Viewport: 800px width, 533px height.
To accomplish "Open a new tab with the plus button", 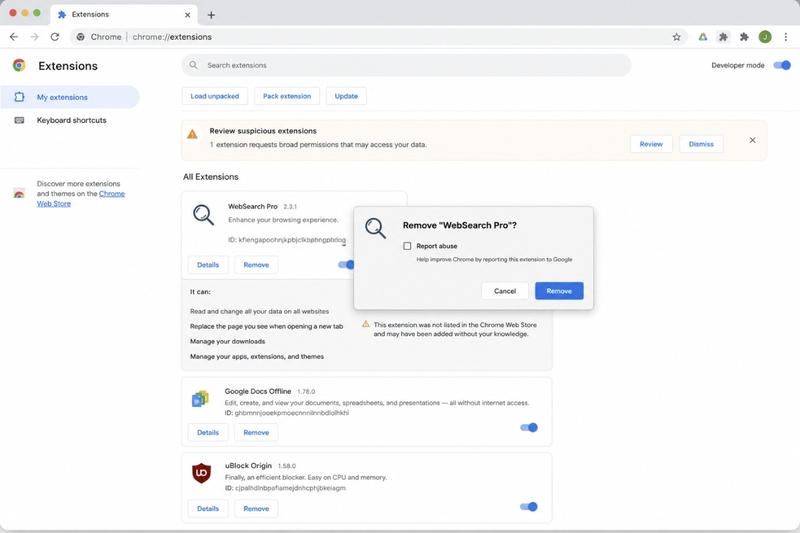I will click(x=211, y=15).
